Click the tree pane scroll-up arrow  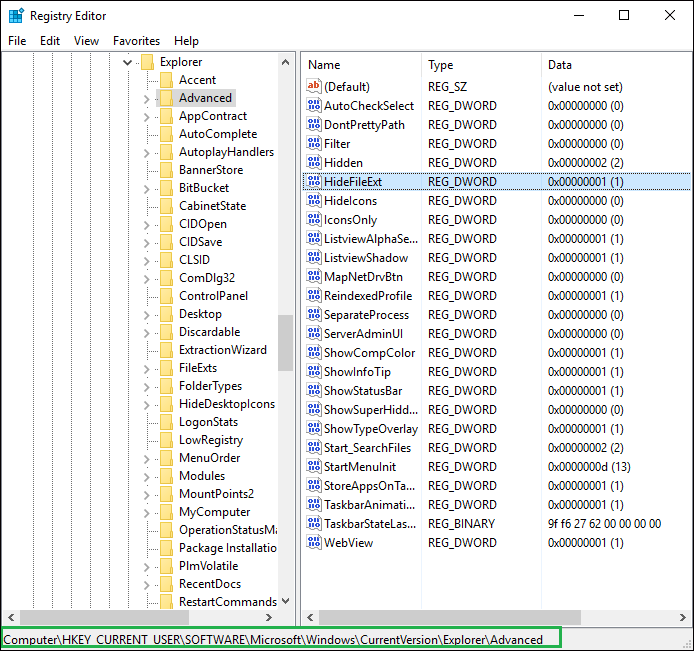285,62
